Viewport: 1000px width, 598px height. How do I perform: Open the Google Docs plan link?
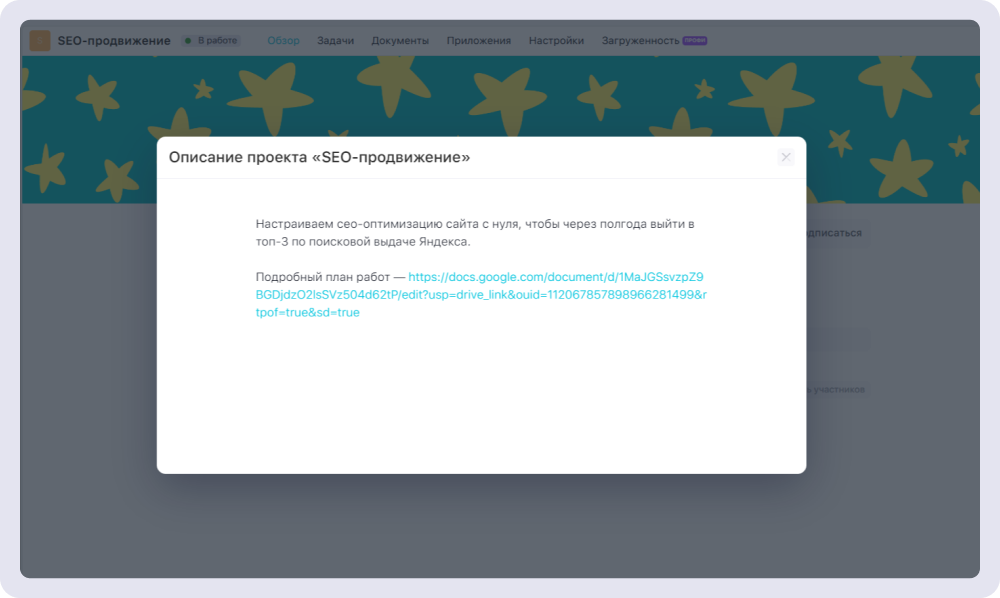coord(481,295)
